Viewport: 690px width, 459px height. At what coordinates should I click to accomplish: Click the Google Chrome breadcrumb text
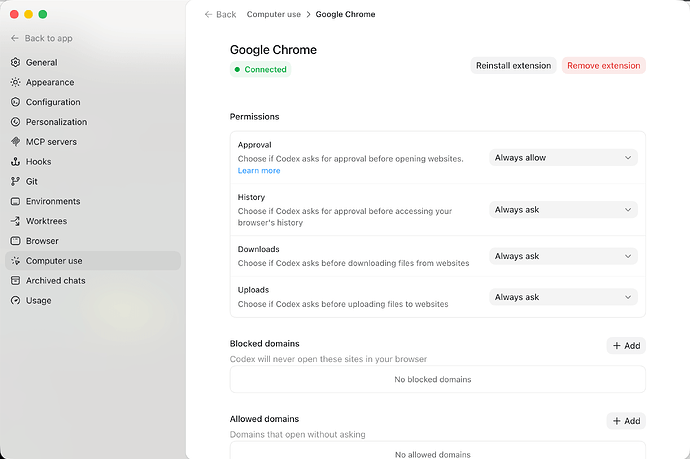point(345,15)
